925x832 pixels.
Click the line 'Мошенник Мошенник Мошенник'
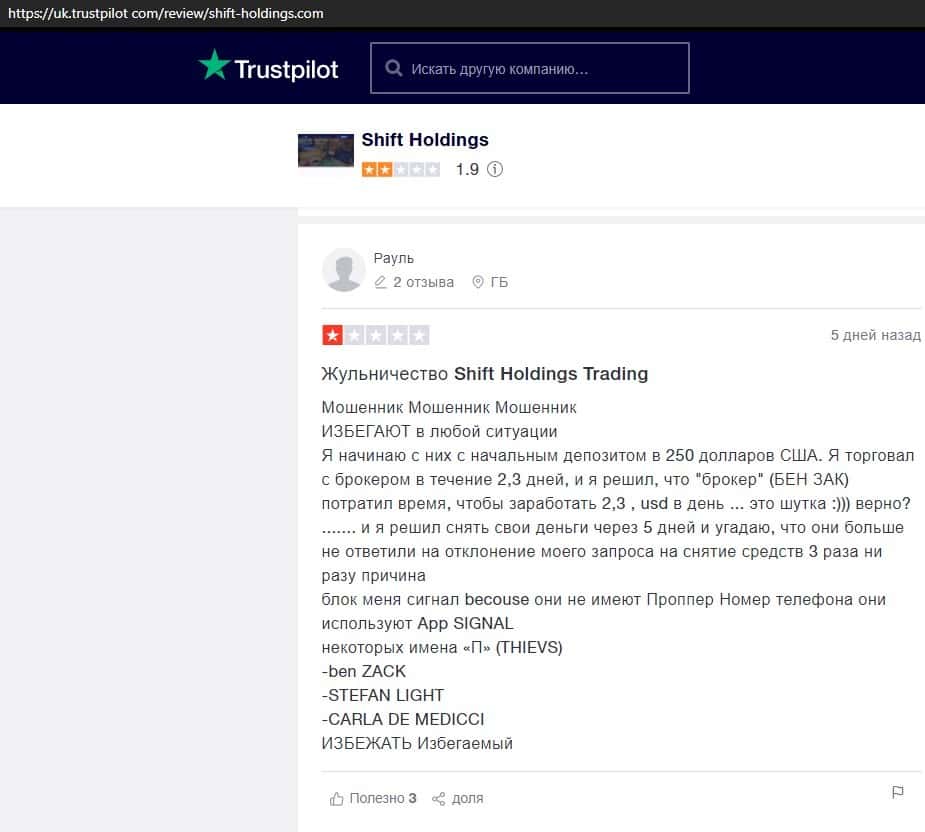coord(449,408)
